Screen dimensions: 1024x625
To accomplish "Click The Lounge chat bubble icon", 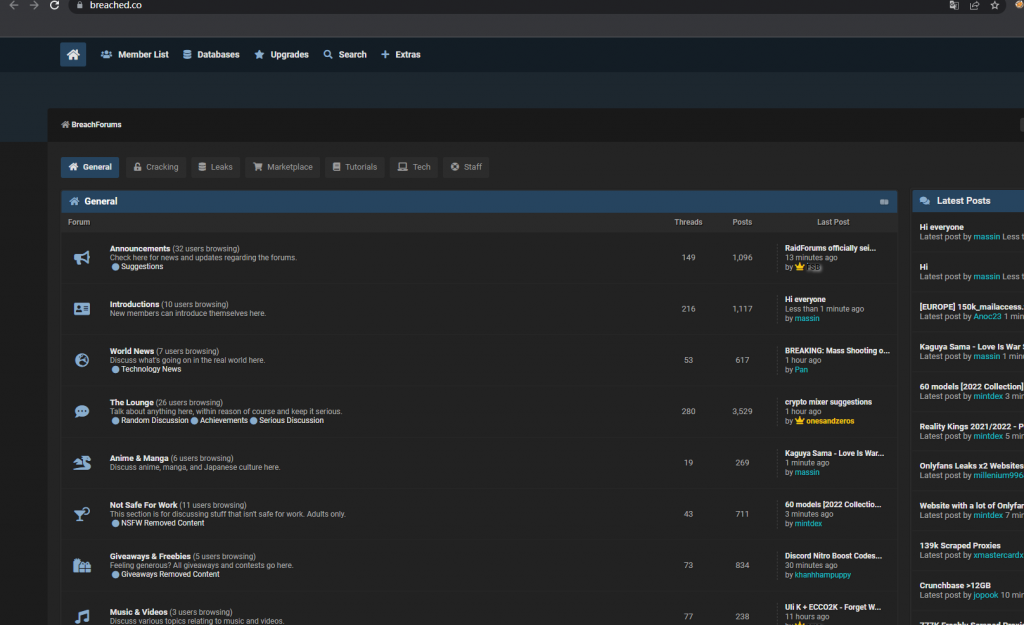I will click(x=82, y=411).
